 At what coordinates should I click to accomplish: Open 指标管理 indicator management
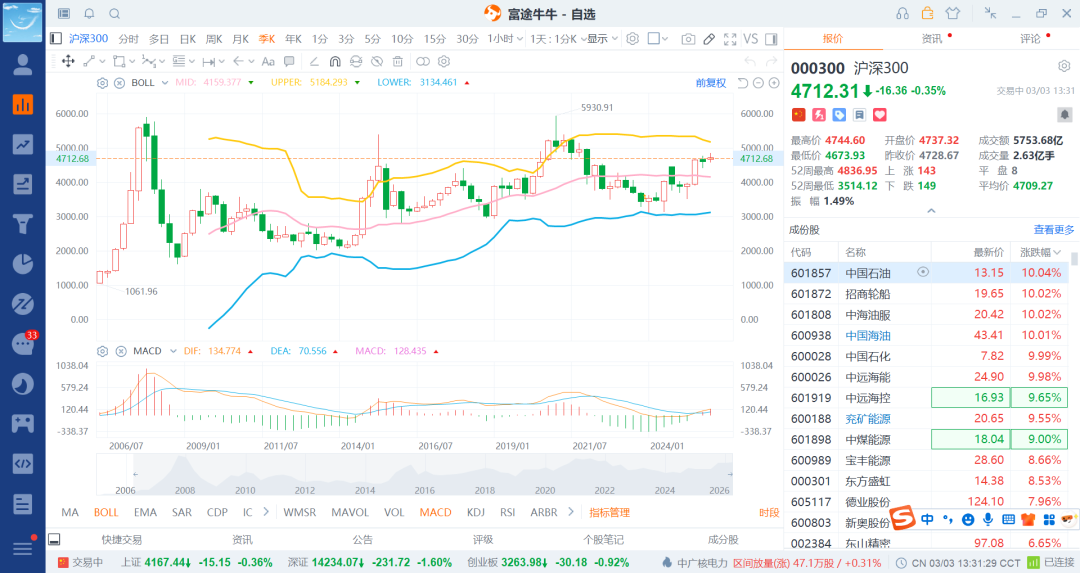click(609, 512)
